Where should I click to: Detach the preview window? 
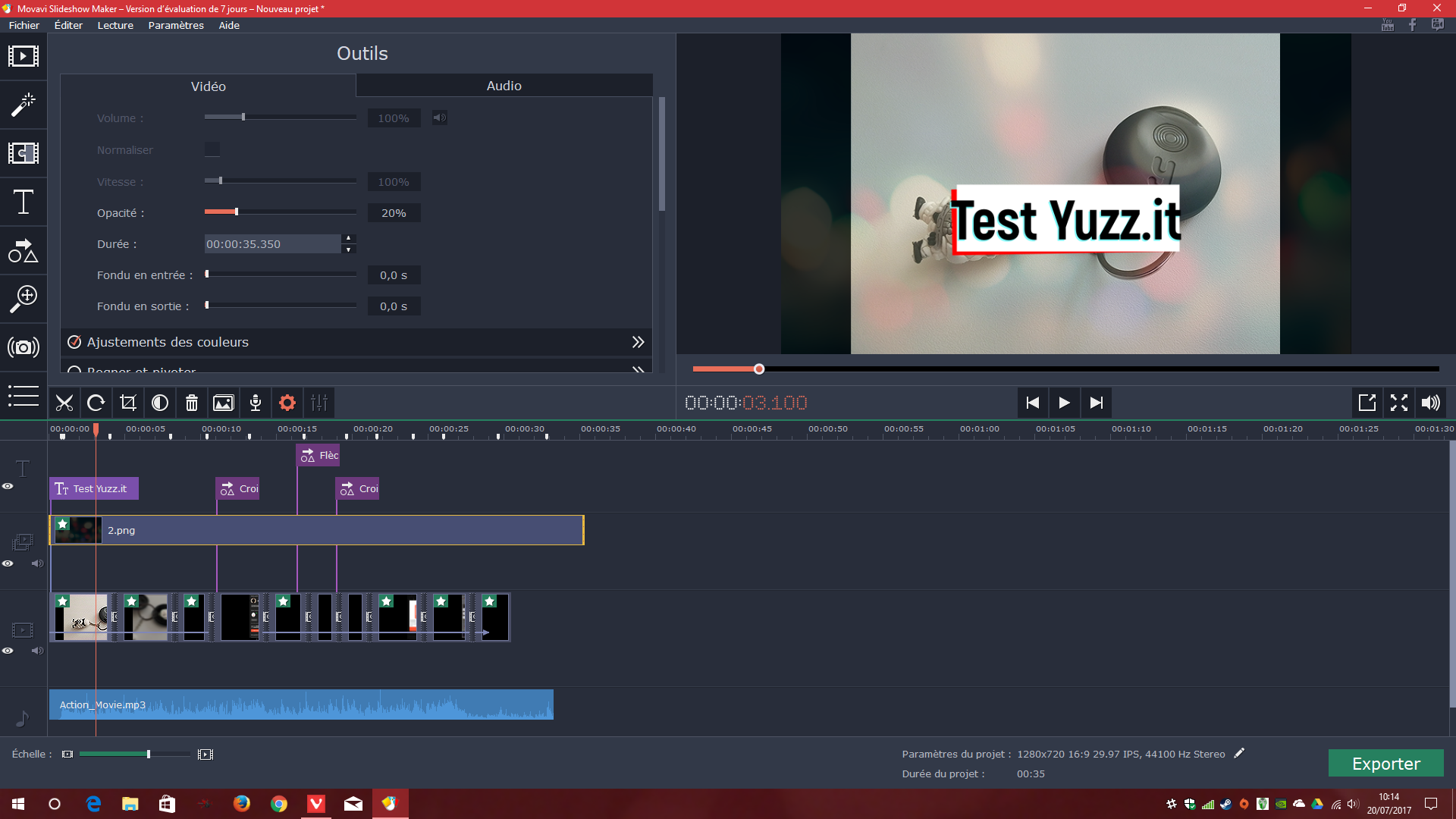(x=1367, y=403)
